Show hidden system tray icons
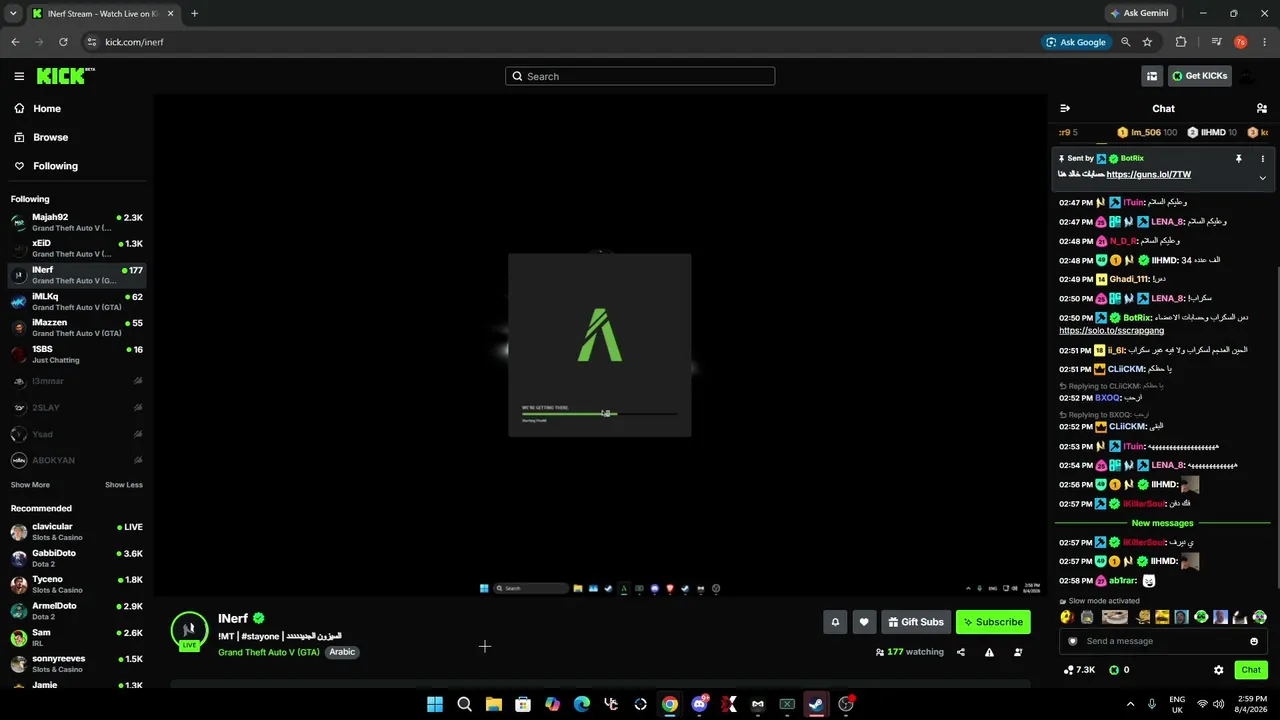1280x720 pixels. (x=1130, y=704)
